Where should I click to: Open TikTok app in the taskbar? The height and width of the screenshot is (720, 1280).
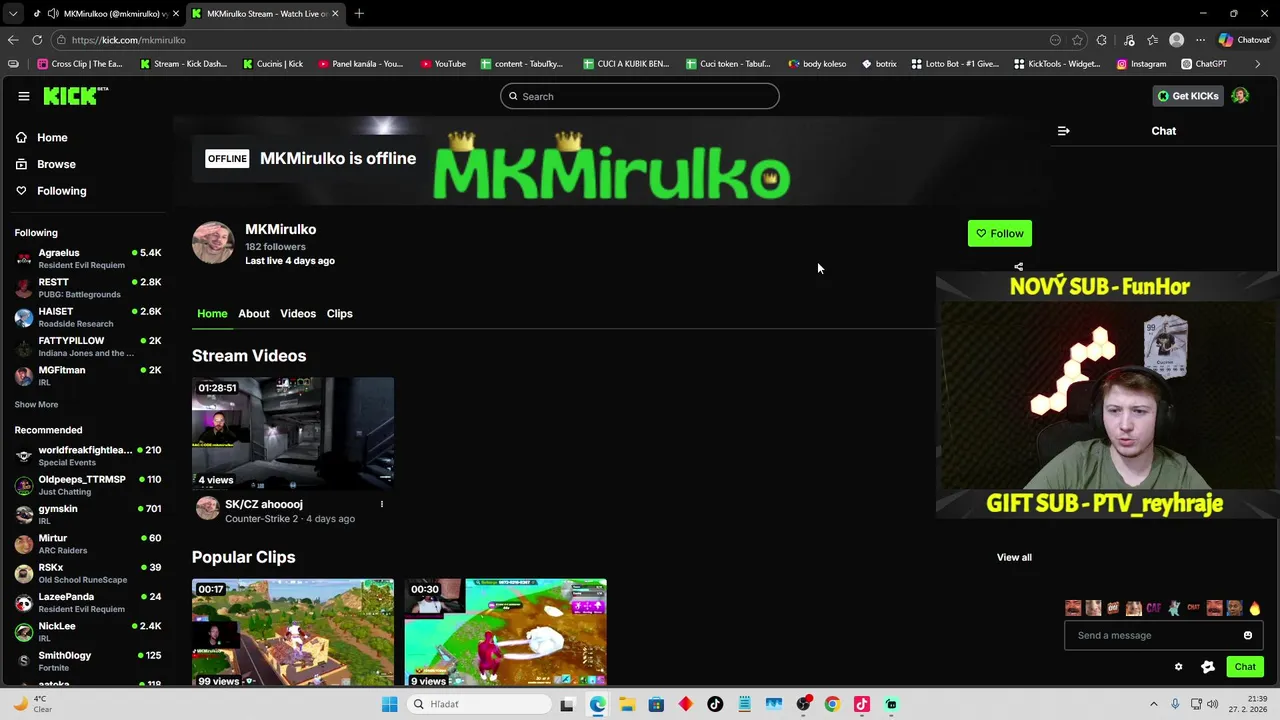(715, 704)
